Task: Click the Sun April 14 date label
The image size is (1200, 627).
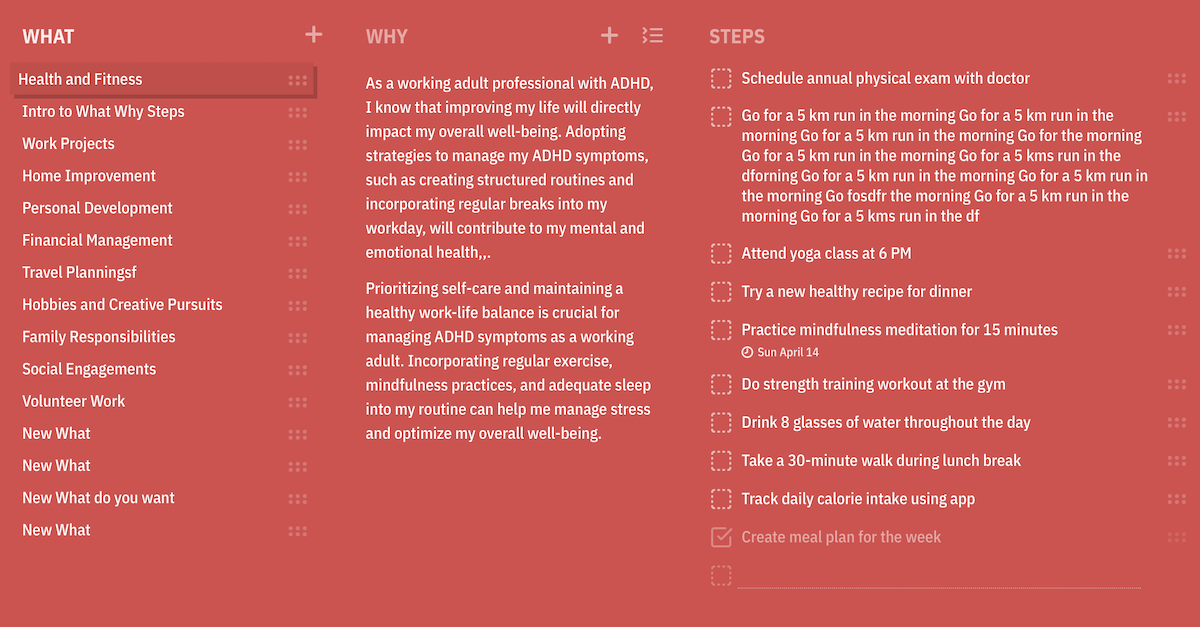Action: pyautogui.click(x=780, y=351)
